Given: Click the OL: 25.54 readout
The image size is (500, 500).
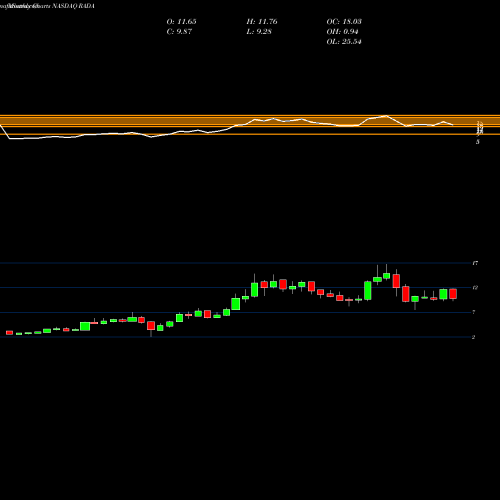Looking at the screenshot, I should 344,42.
